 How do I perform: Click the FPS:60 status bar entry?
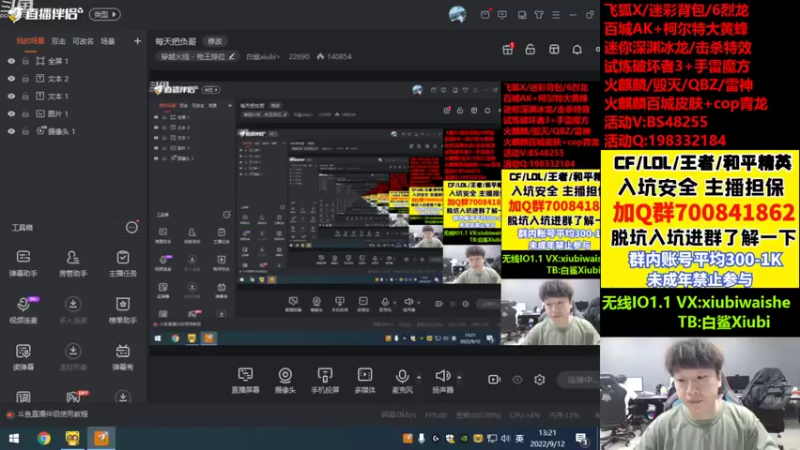click(436, 415)
